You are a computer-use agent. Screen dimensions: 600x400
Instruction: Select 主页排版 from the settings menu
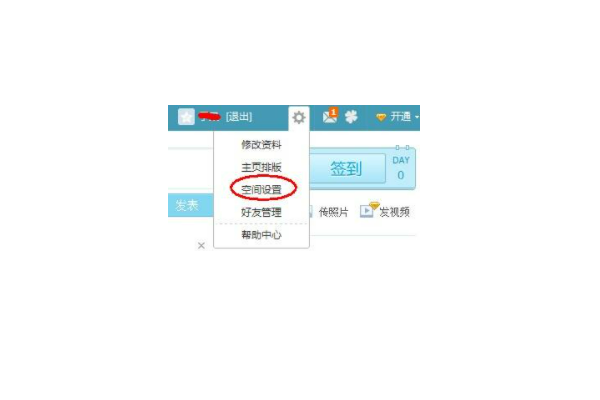point(261,167)
